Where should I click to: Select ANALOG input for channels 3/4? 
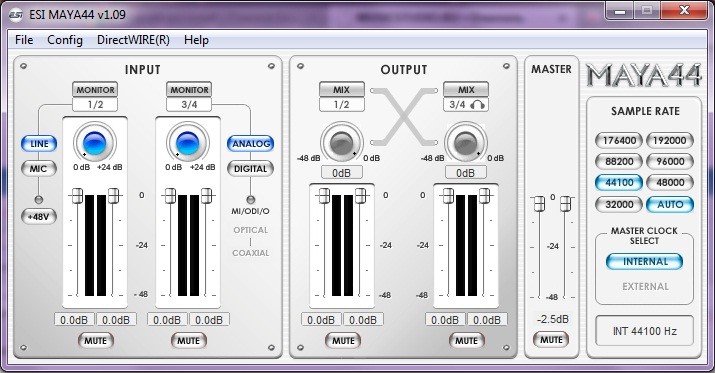pos(250,144)
